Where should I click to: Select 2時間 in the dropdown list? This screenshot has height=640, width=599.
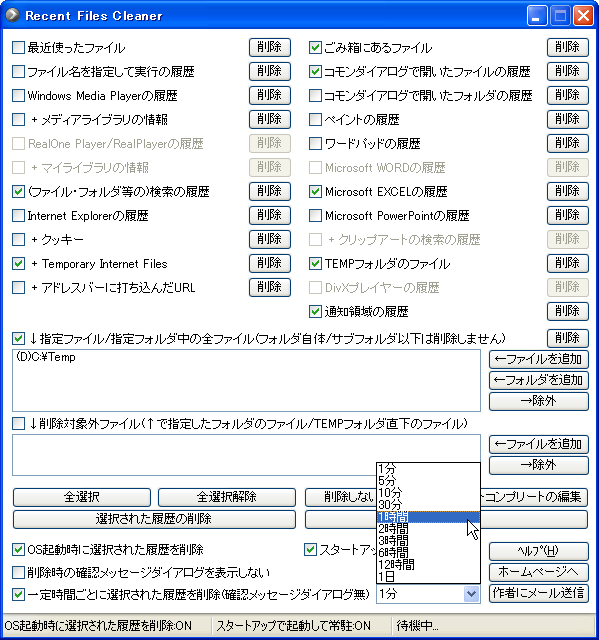[x=428, y=529]
